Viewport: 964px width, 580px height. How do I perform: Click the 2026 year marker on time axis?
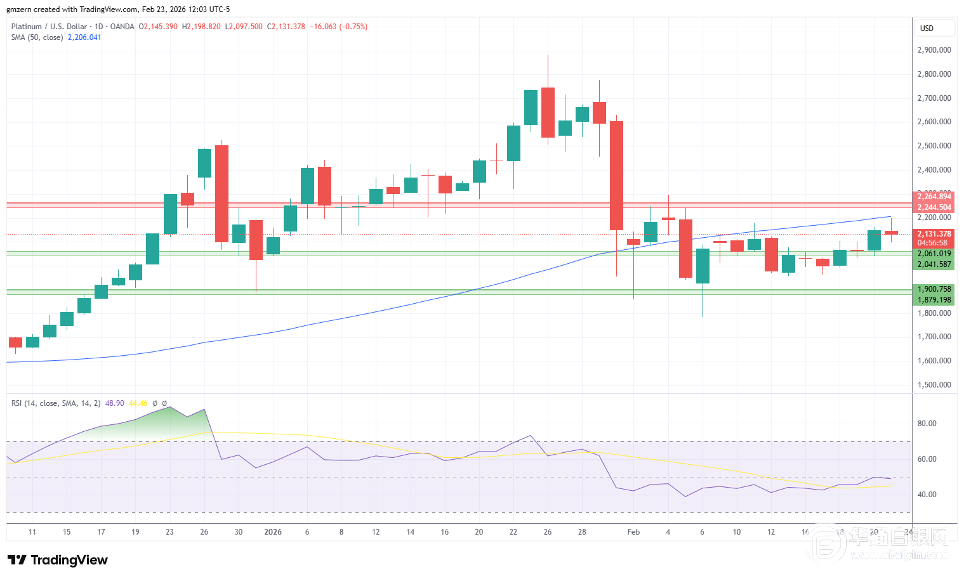[x=273, y=532]
